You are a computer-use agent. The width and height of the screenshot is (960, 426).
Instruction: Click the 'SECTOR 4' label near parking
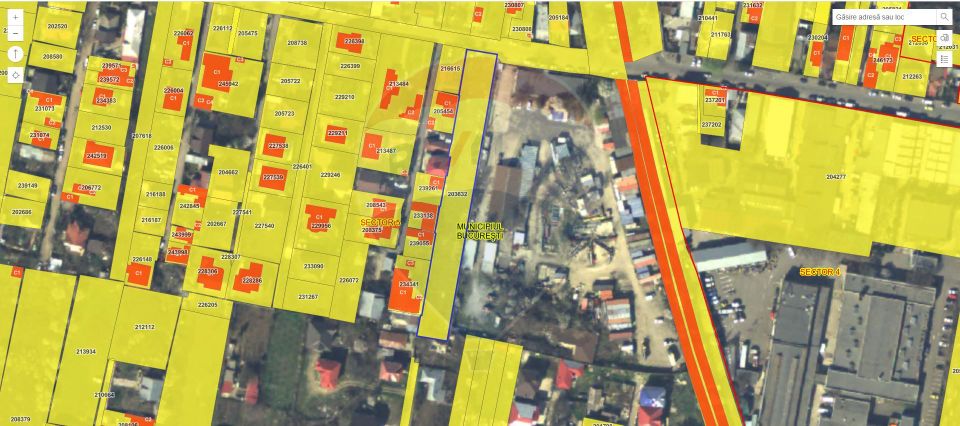[x=819, y=271]
